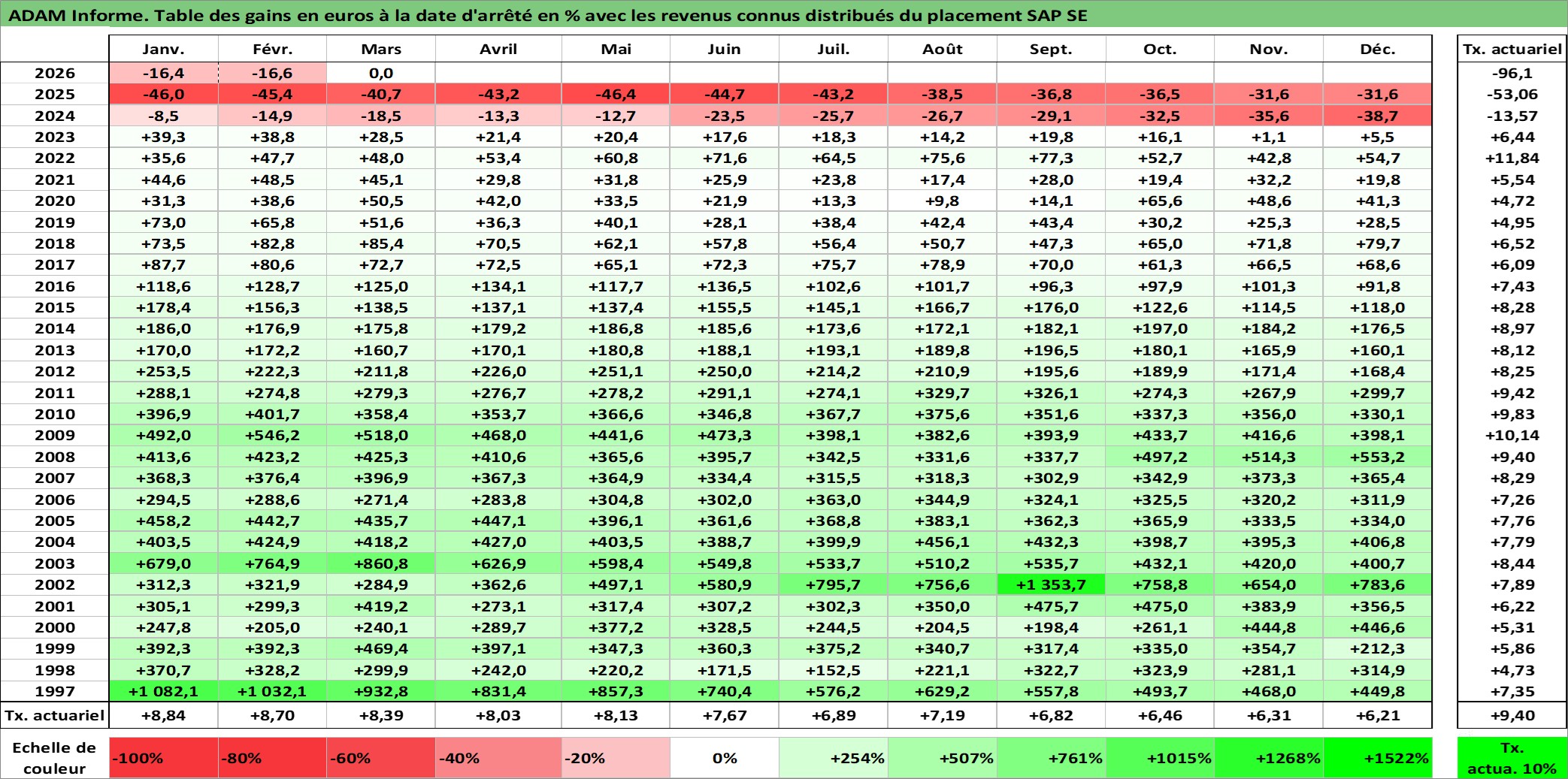Click the 2009 year row label

(x=55, y=435)
